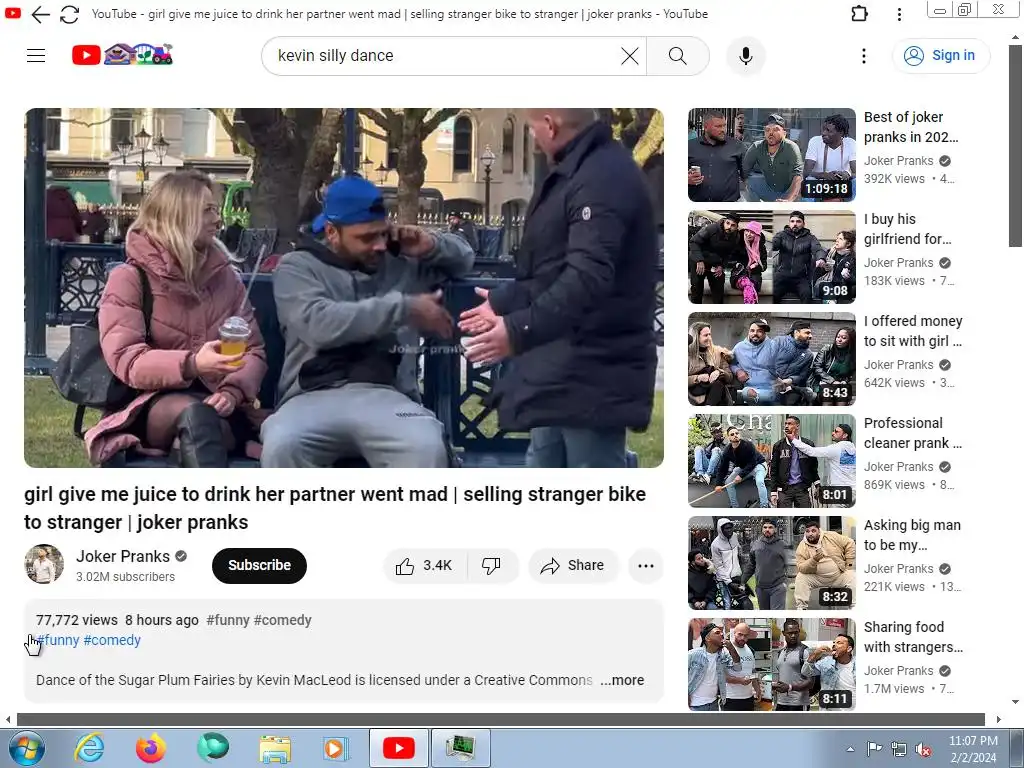Launch Firefox from taskbar
This screenshot has width=1024, height=768.
tap(151, 748)
